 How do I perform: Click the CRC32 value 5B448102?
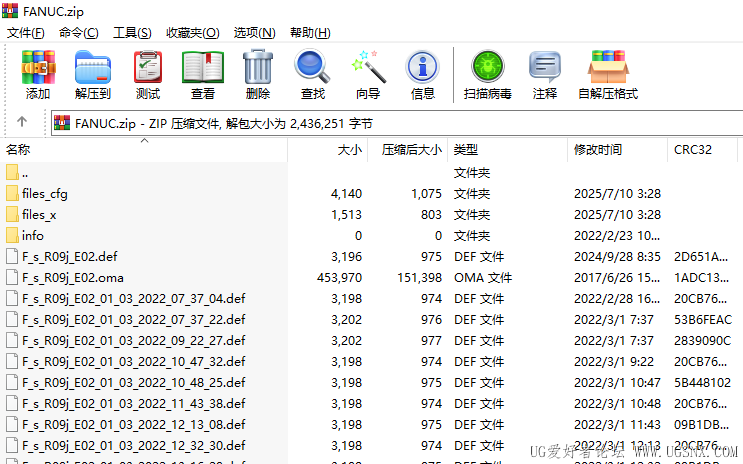(x=702, y=382)
